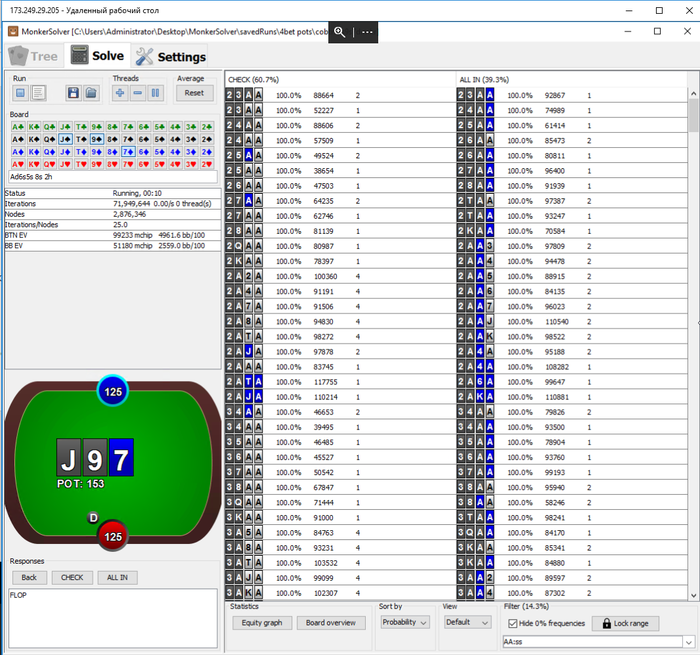
Task: Open the Board overview statistics
Action: coord(331,623)
